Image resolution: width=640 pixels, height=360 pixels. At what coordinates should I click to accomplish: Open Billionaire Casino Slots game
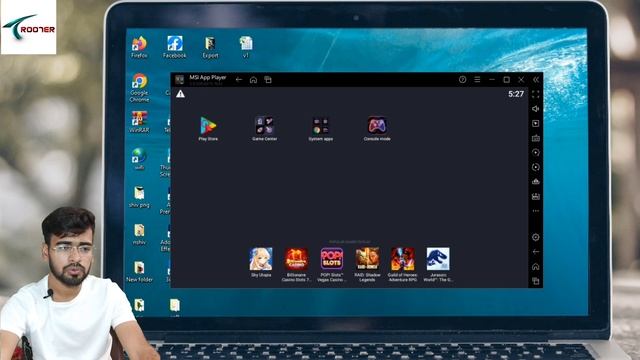296,264
